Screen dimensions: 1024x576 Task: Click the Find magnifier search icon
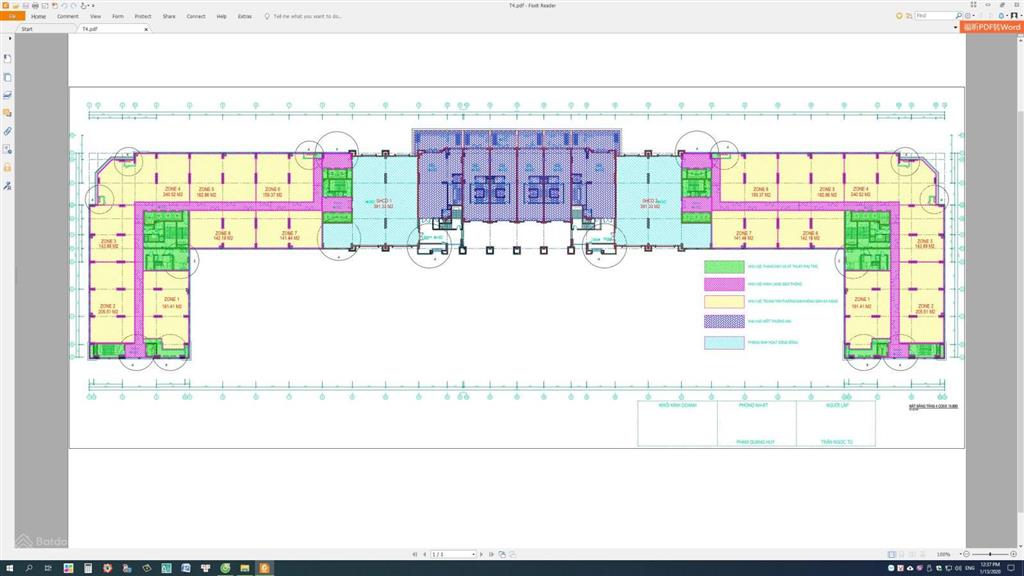click(958, 16)
